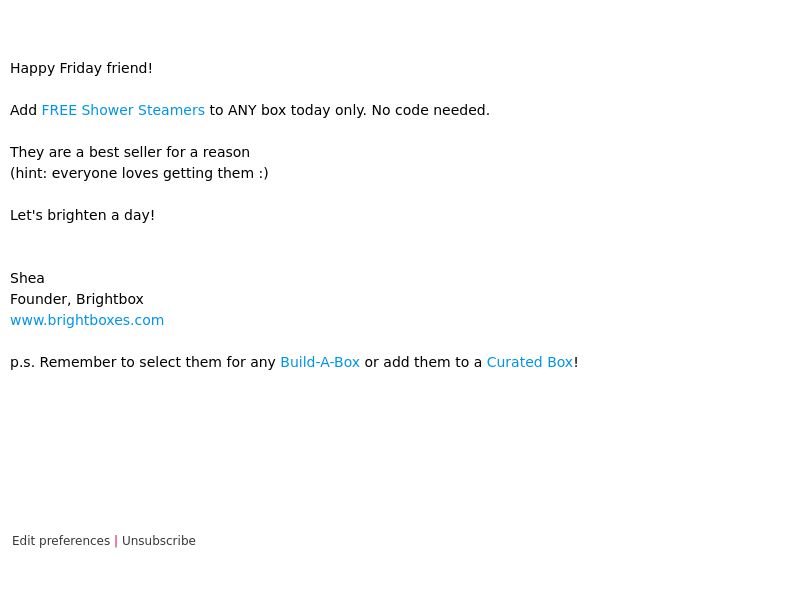This screenshot has height=600, width=800.
Task: Click the Unsubscribe footer link
Action: 159,541
